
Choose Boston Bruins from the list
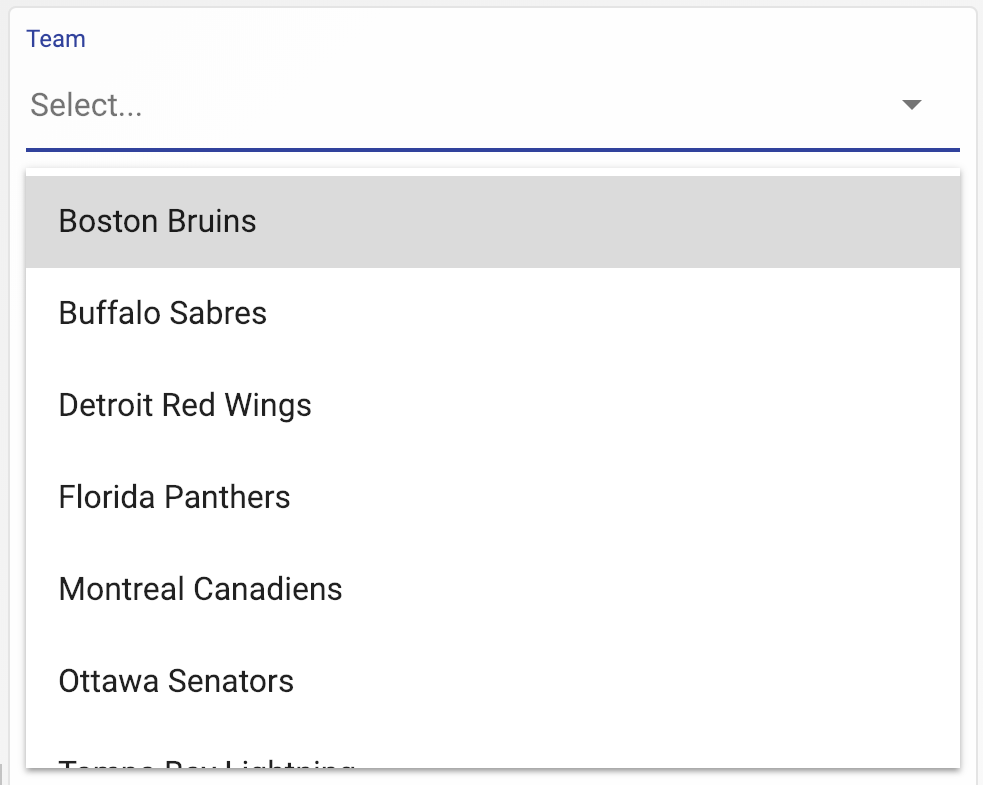point(158,221)
